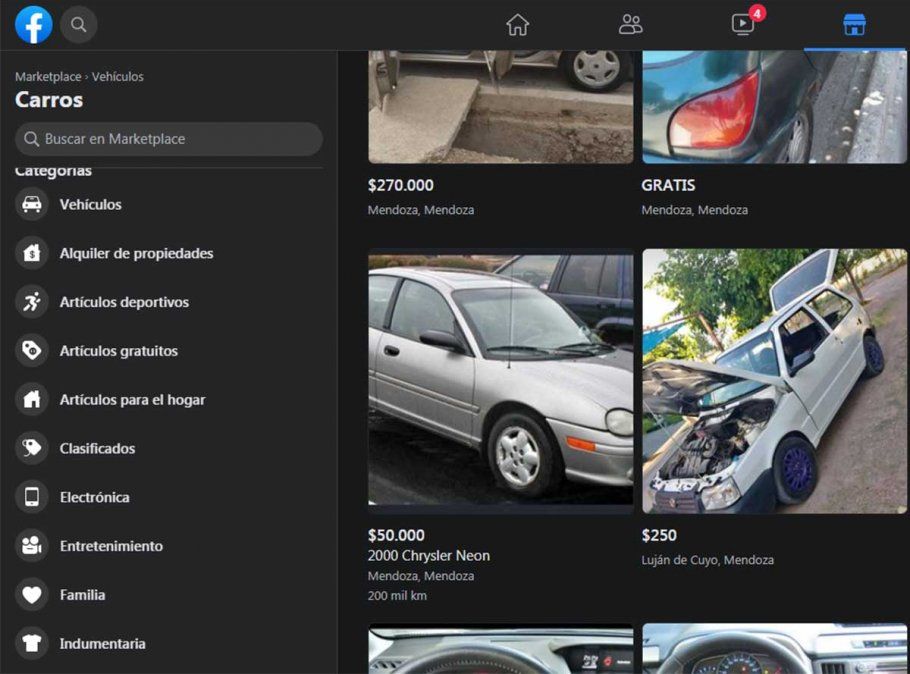910x674 pixels.
Task: Click the Vehículos breadcrumb link
Action: tap(118, 77)
